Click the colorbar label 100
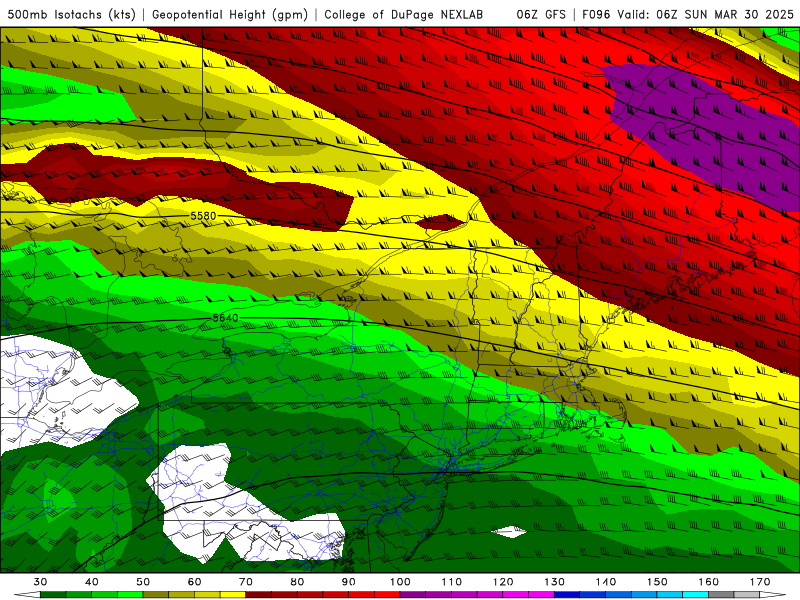Image resolution: width=800 pixels, height=600 pixels. tap(400, 582)
